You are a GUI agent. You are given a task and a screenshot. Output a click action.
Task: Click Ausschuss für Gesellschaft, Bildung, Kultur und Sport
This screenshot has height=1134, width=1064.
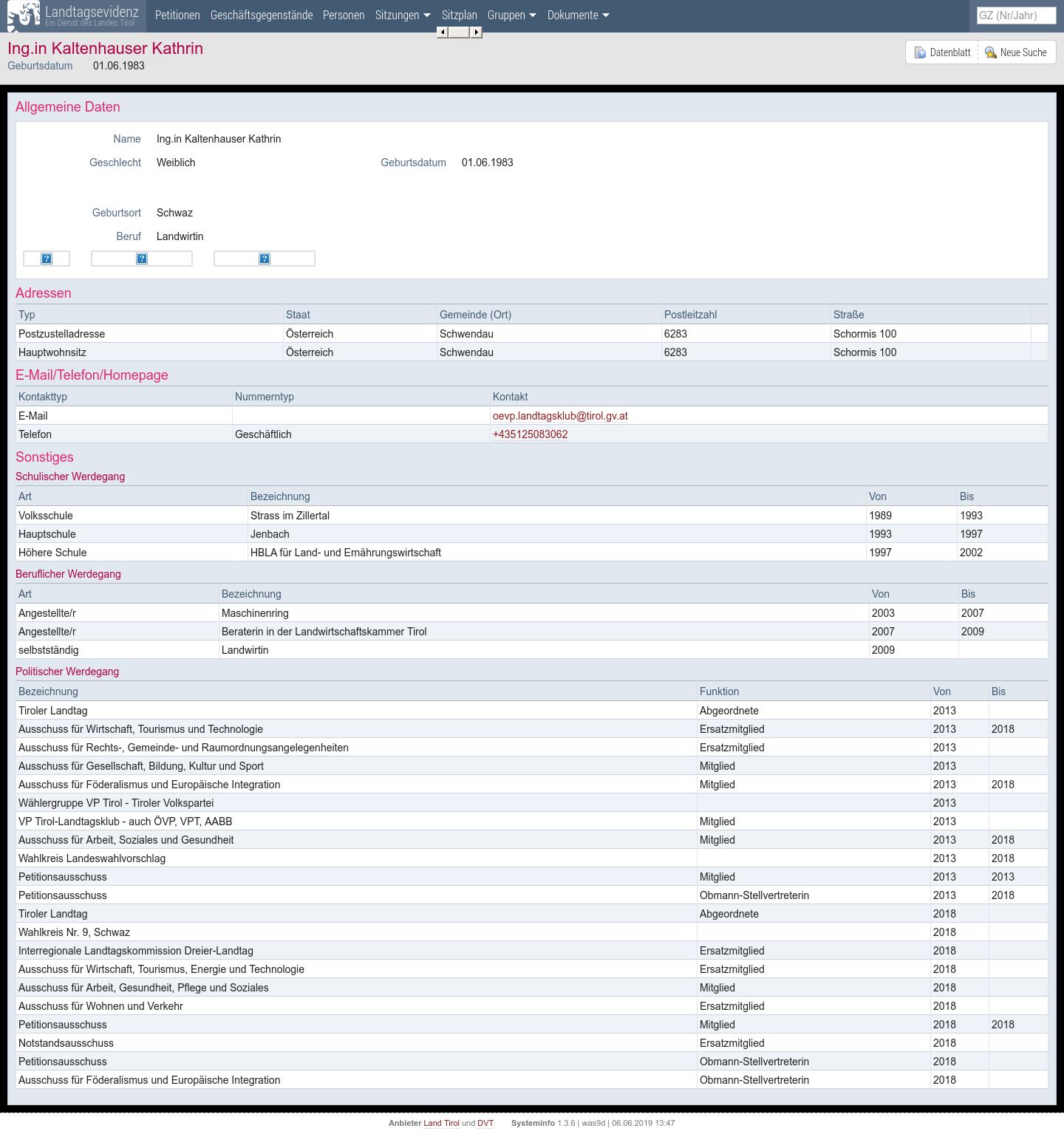[141, 766]
